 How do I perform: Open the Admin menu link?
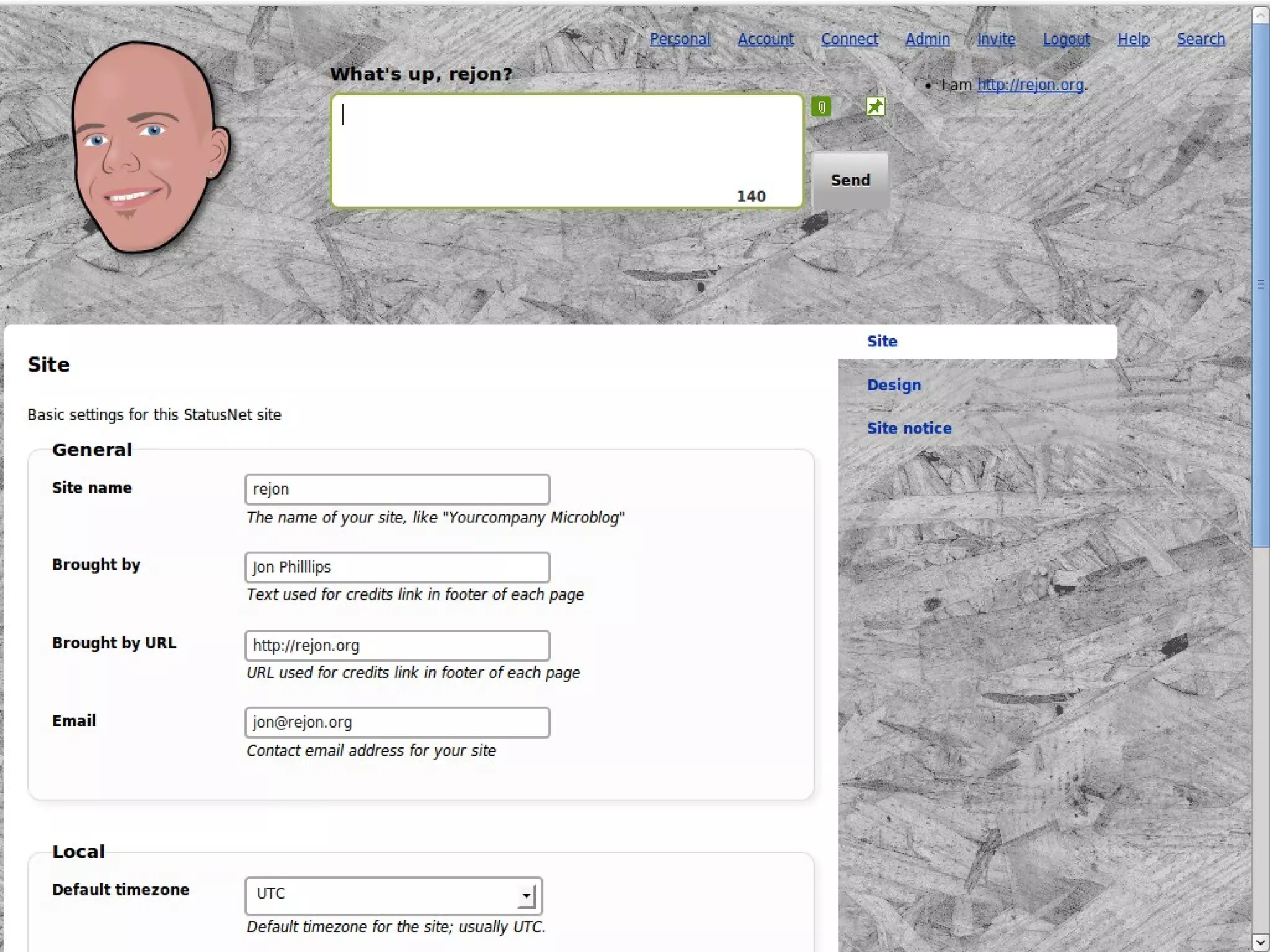click(927, 39)
